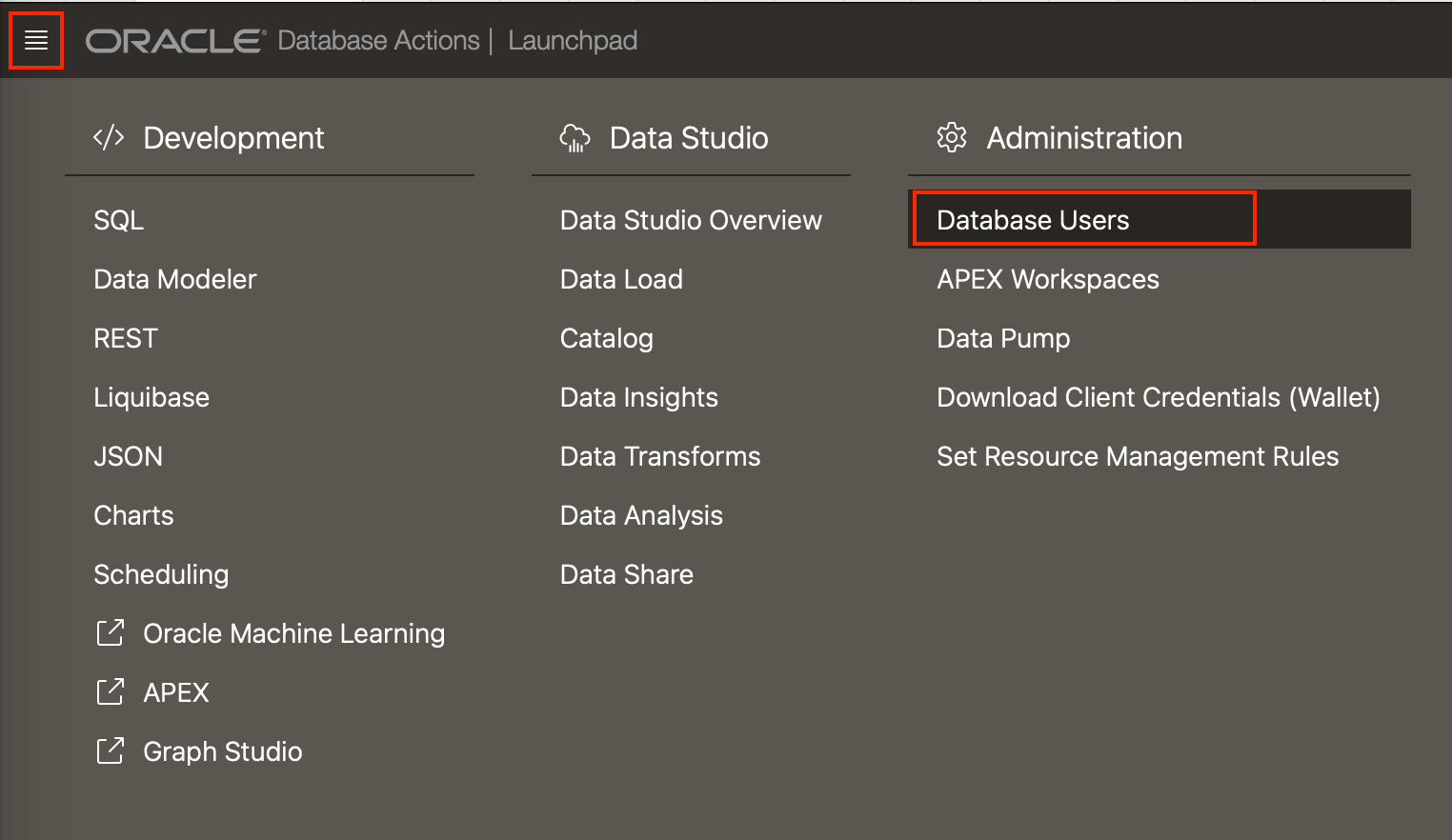Open the Scheduling page
The height and width of the screenshot is (840, 1452).
(x=161, y=574)
